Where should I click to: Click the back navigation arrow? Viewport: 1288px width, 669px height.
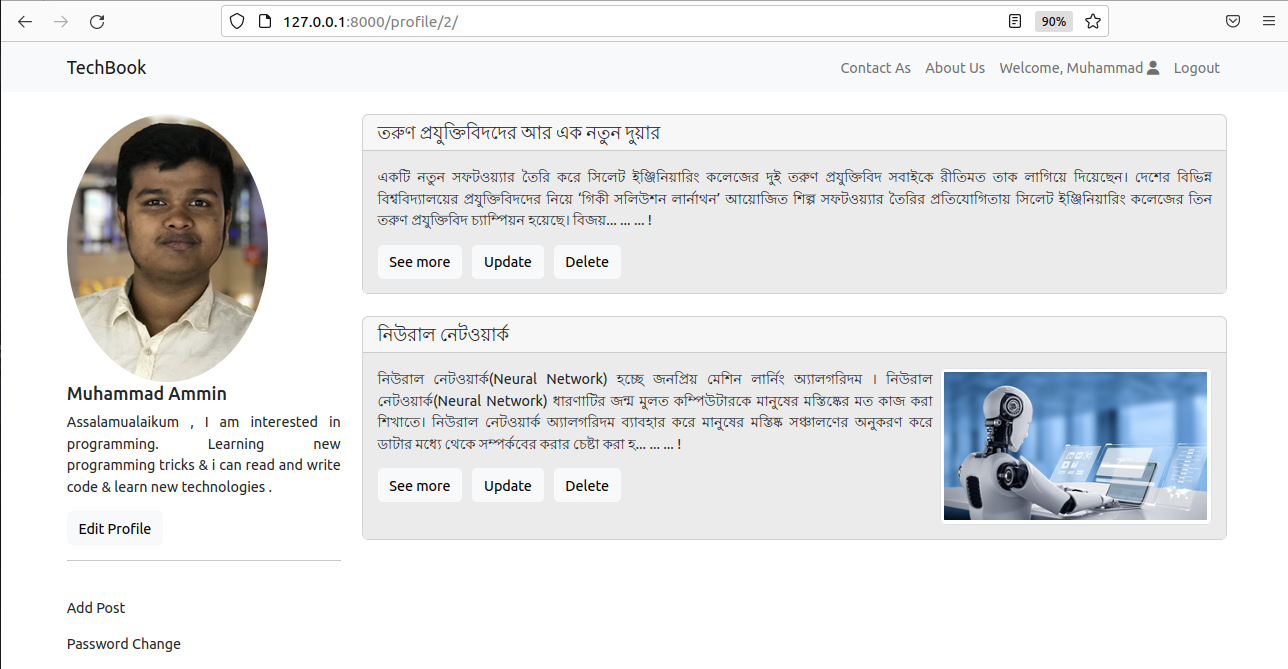[24, 21]
